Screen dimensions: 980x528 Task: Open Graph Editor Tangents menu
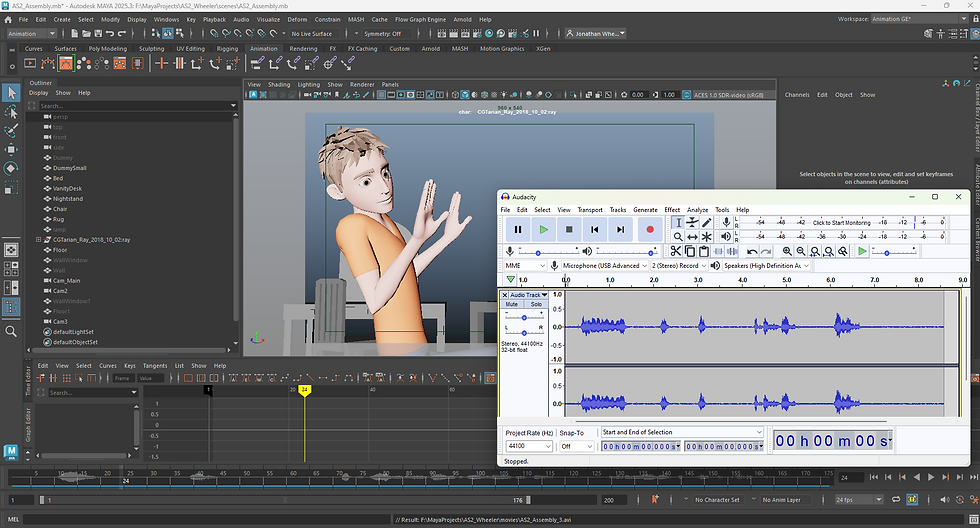pos(155,366)
